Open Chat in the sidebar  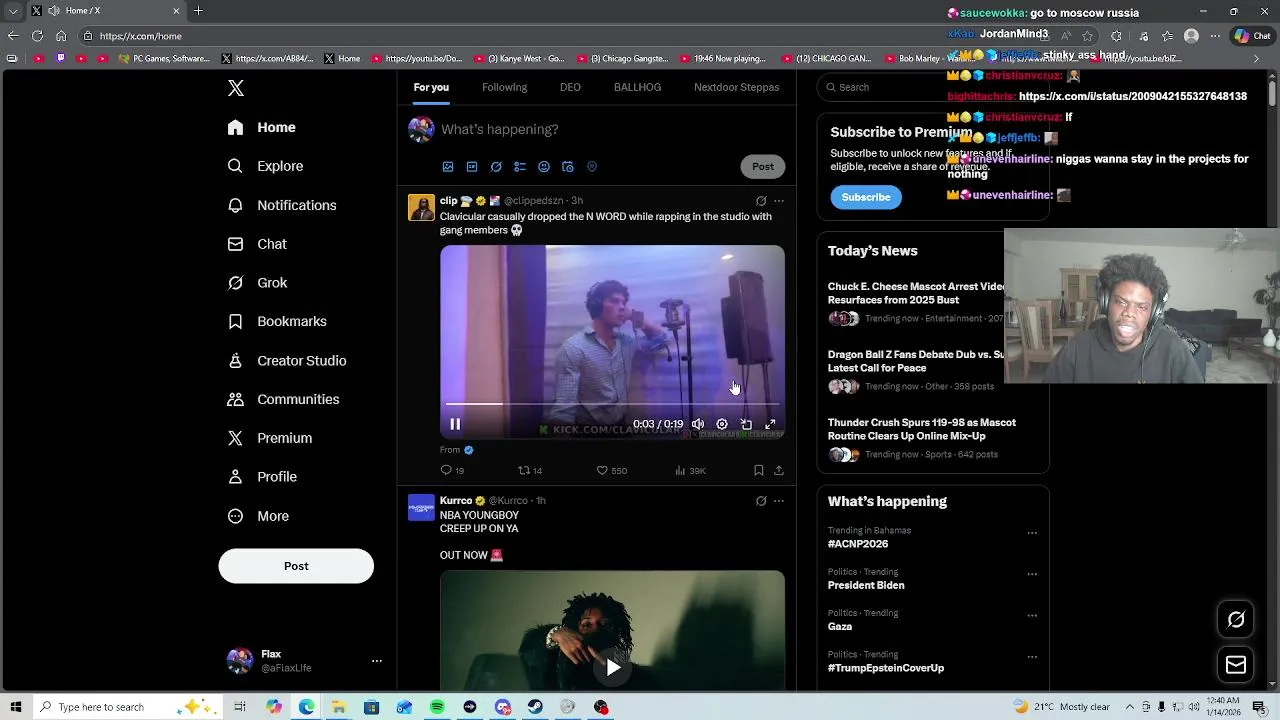pyautogui.click(x=257, y=244)
